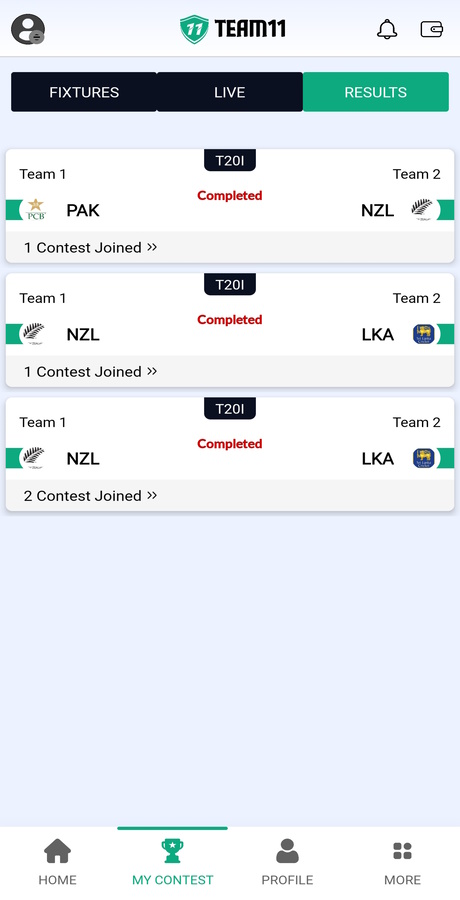
Task: Select the Results tab
Action: point(376,92)
